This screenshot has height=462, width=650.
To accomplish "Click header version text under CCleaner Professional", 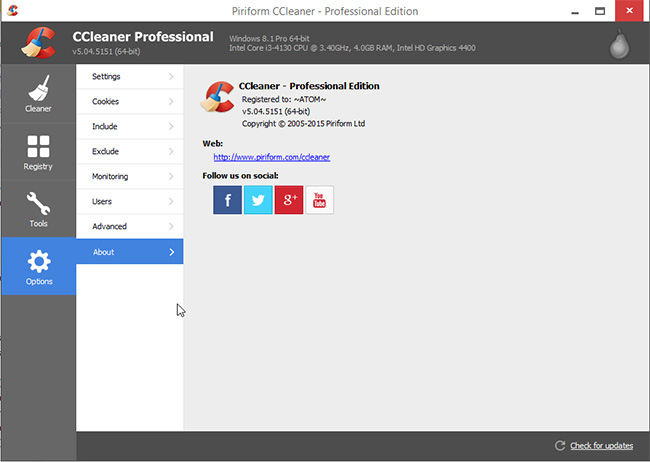I will [x=106, y=52].
